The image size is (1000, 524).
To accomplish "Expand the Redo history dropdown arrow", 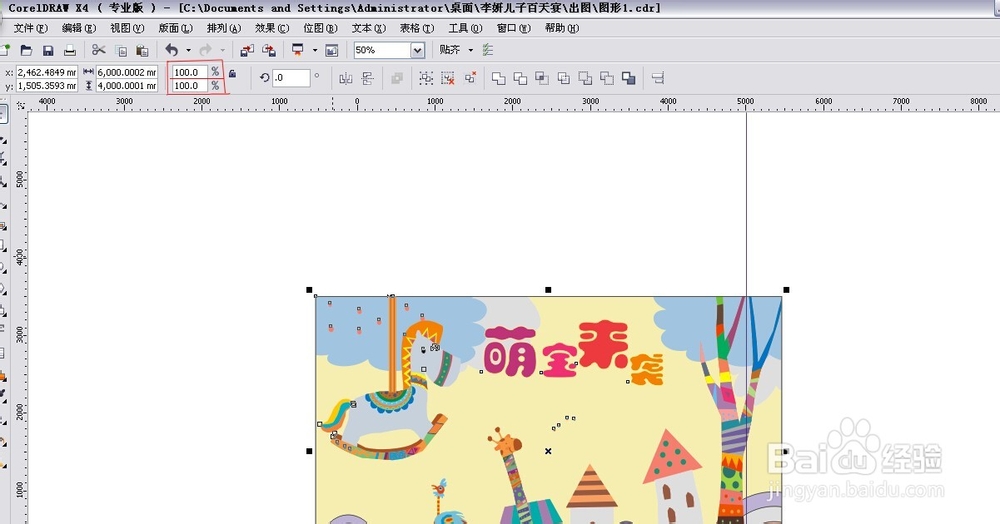I will (x=222, y=50).
